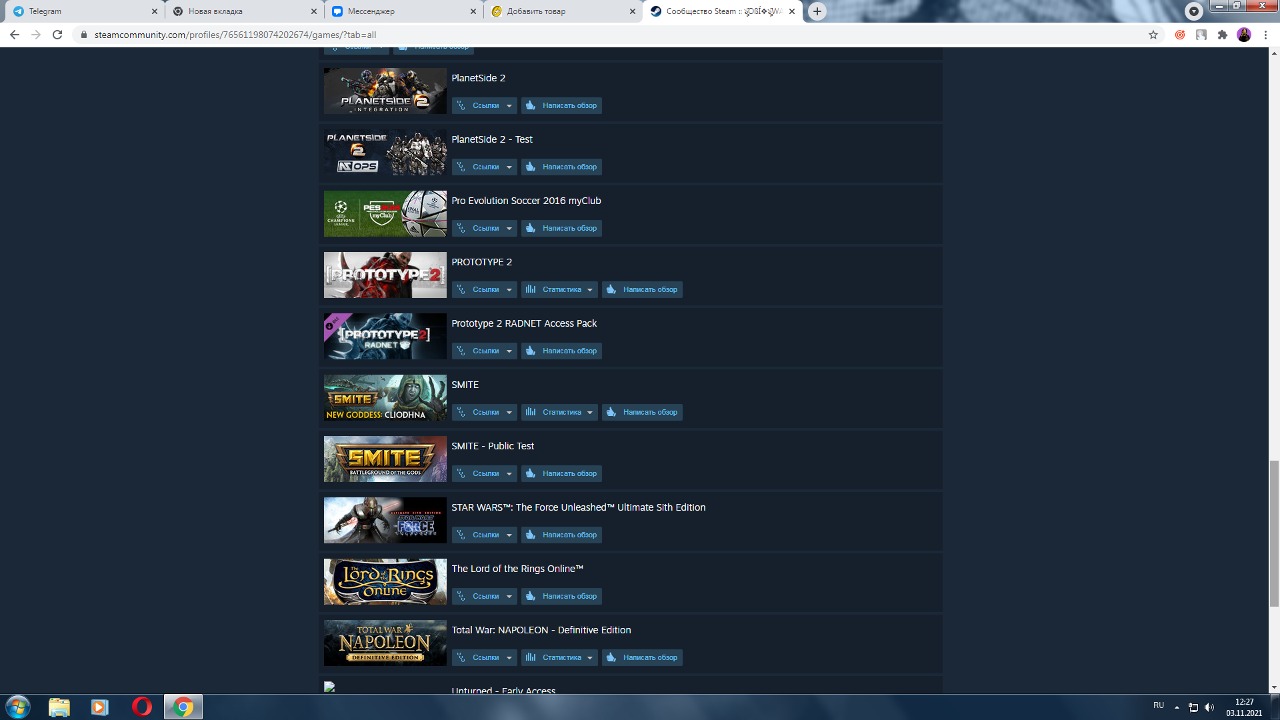Screen dimensions: 1280x720
Task: Open Total War NAPOLEON game thumbnail
Action: point(385,643)
